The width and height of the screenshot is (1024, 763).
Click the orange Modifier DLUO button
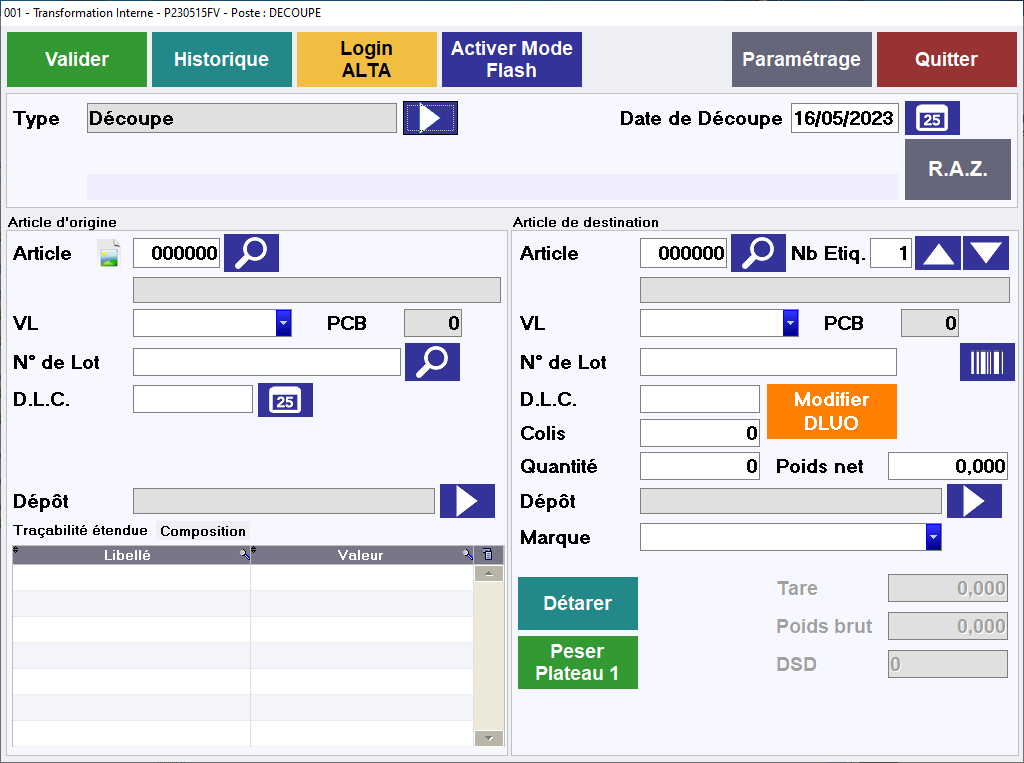[x=831, y=411]
